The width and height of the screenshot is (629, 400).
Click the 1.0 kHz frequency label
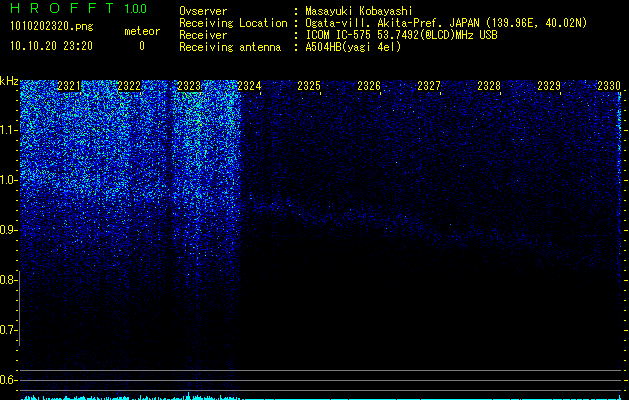pos(8,180)
